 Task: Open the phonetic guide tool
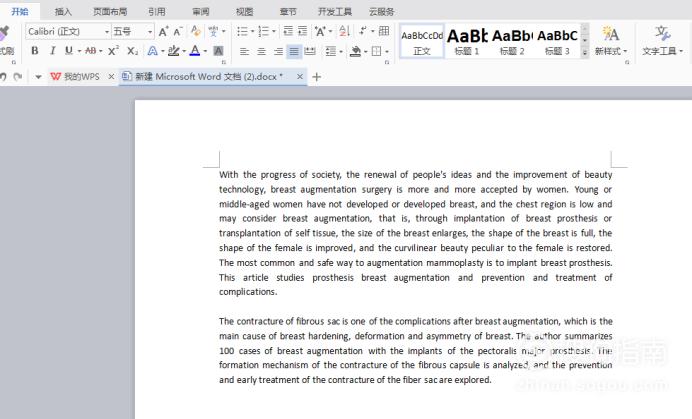214,31
